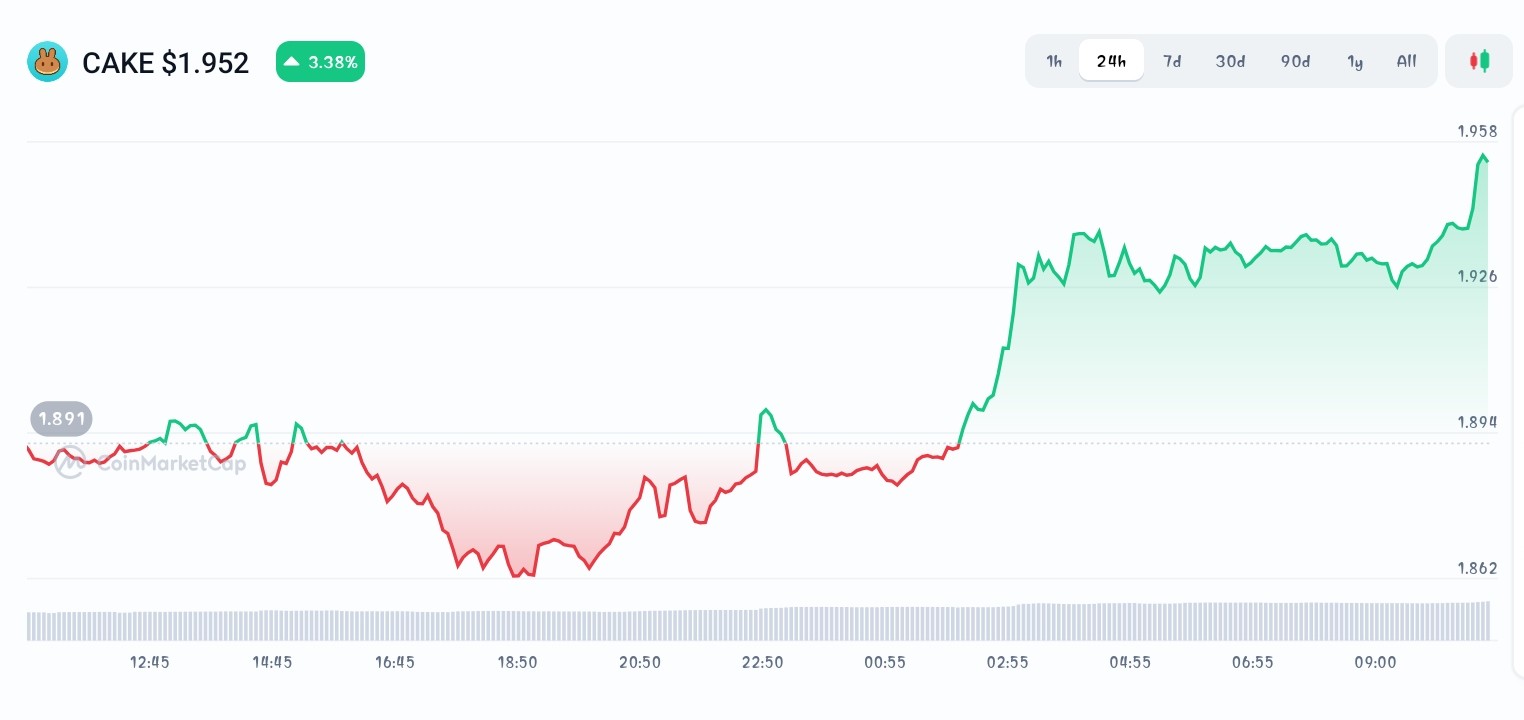Select the 90d timeframe
Image resolution: width=1524 pixels, height=720 pixels.
(1295, 61)
